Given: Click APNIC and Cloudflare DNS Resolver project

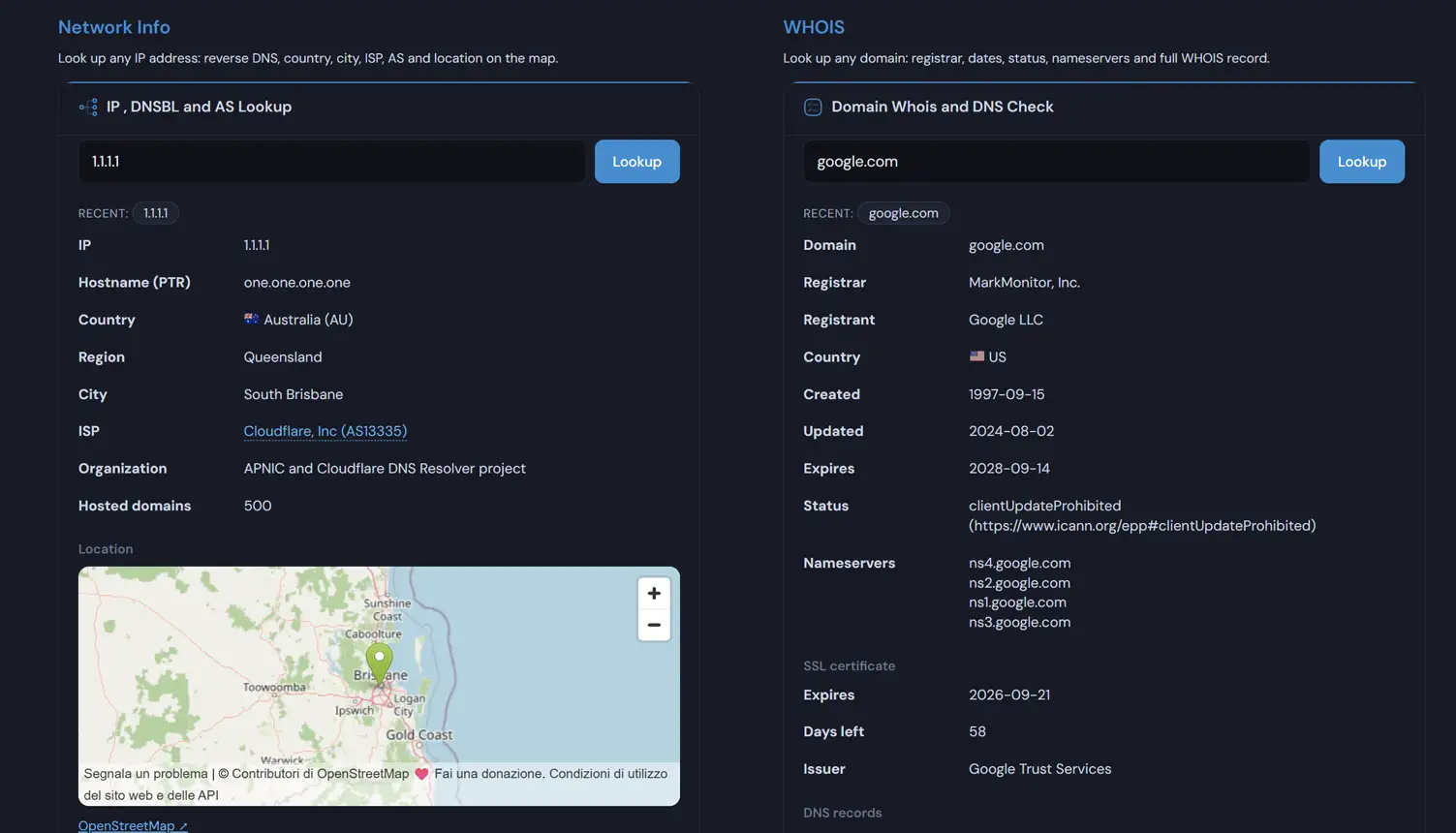Looking at the screenshot, I should pos(385,469).
